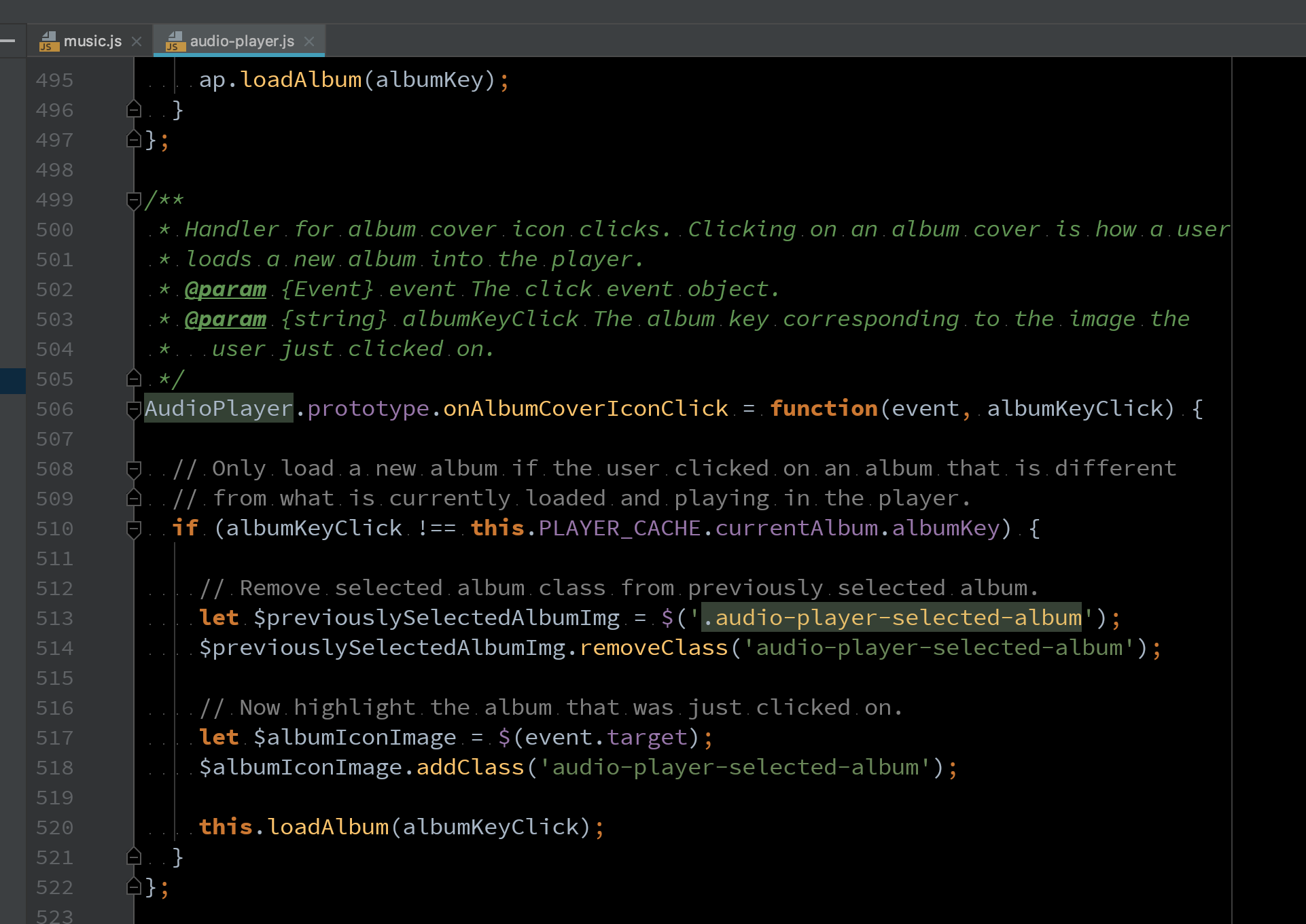The image size is (1306, 924).
Task: Close the audio-player.js tab
Action: (312, 41)
